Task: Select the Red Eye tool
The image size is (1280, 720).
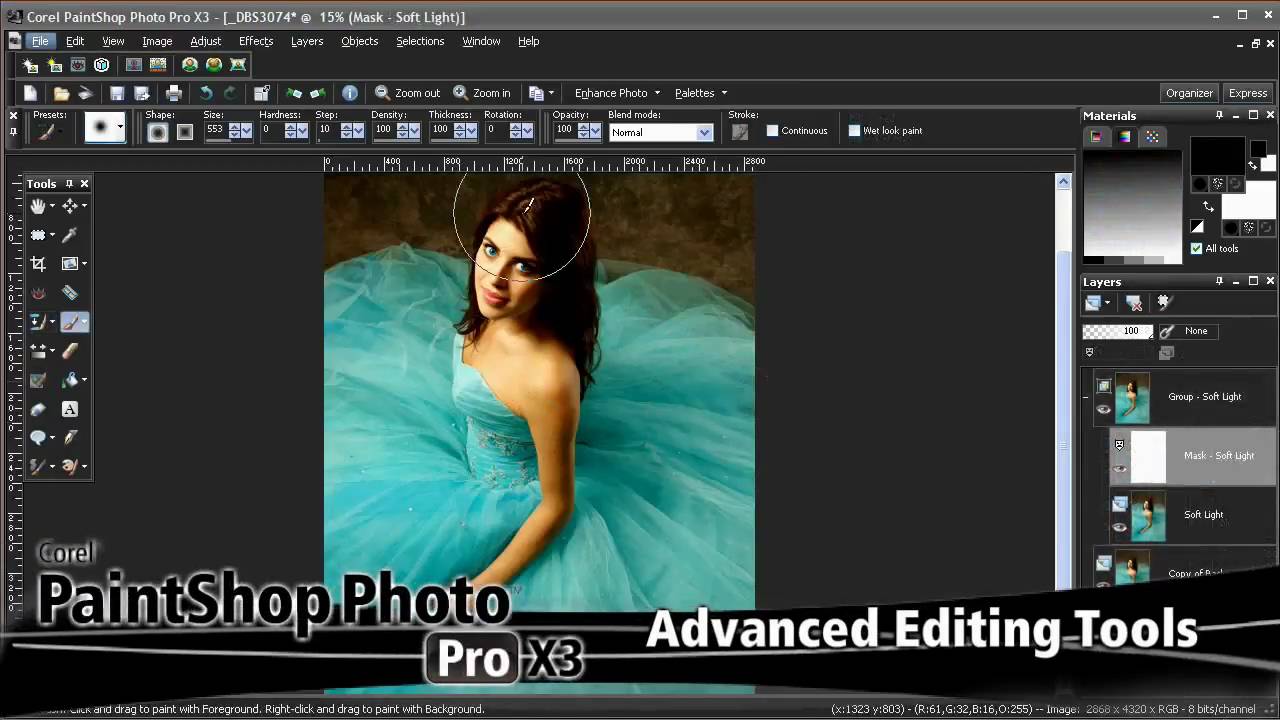Action: tap(38, 293)
